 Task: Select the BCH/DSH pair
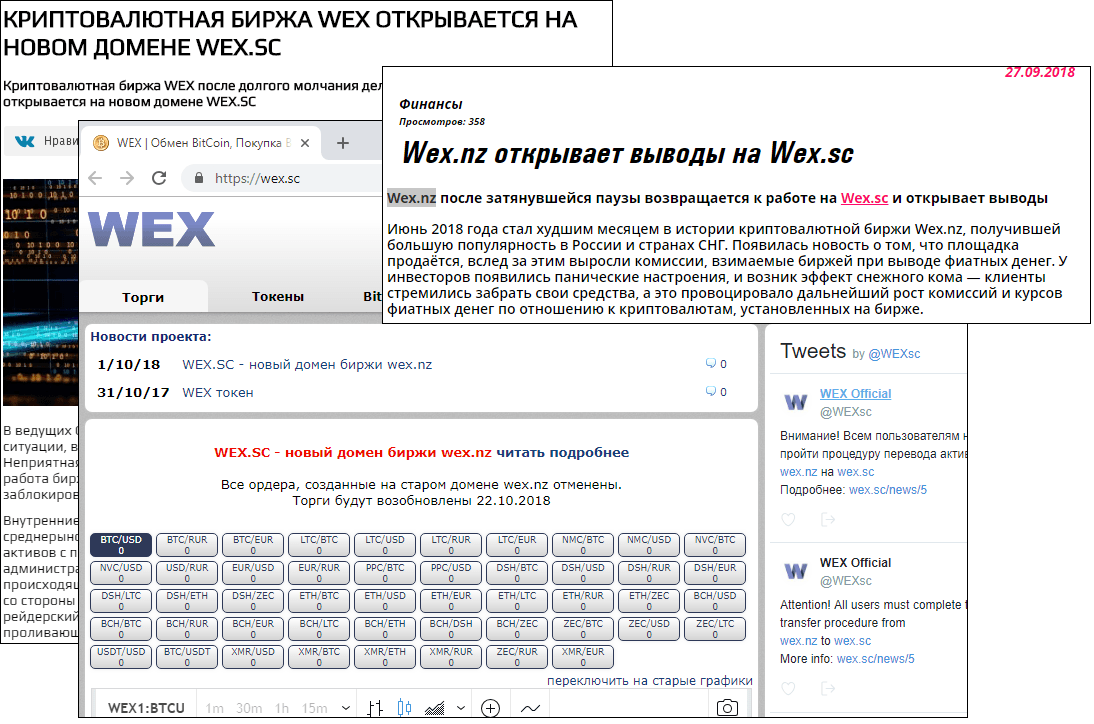[451, 628]
